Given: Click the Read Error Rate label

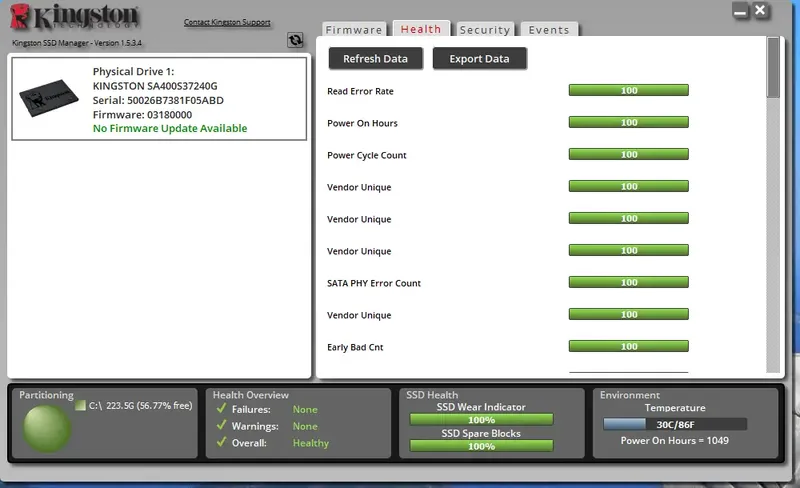Looking at the screenshot, I should tap(360, 91).
